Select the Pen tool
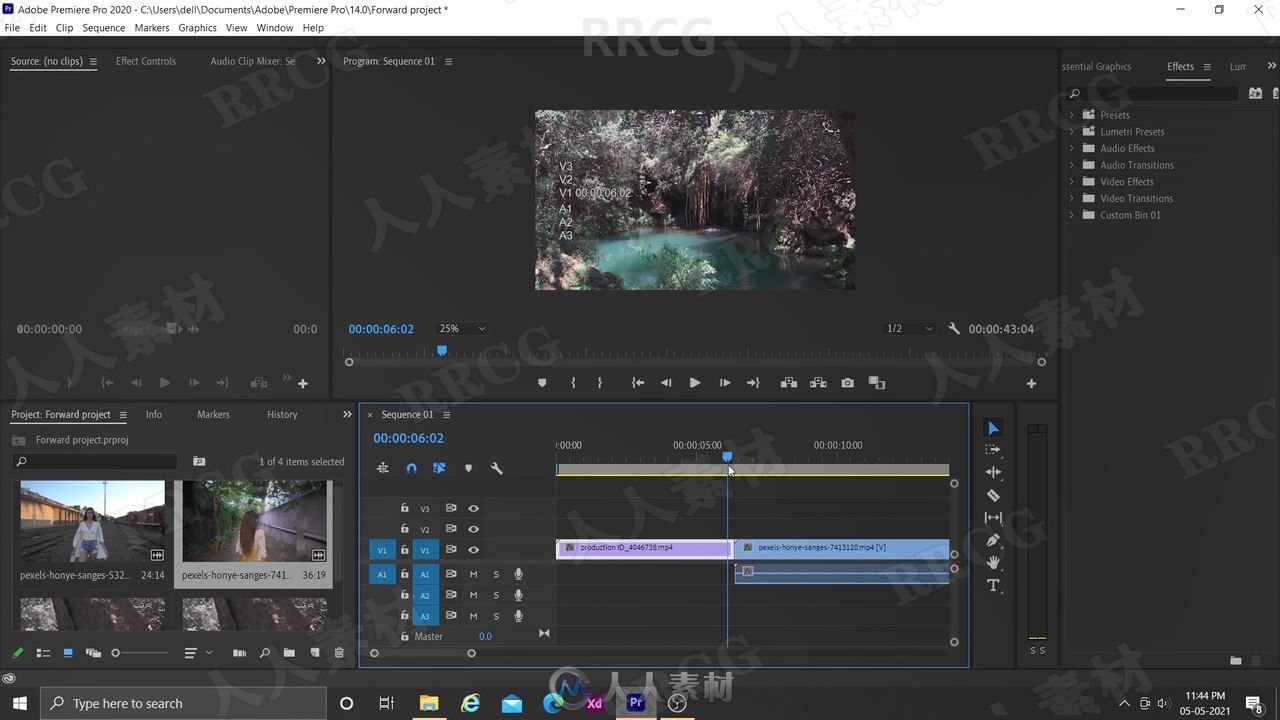The image size is (1280, 720). point(993,540)
